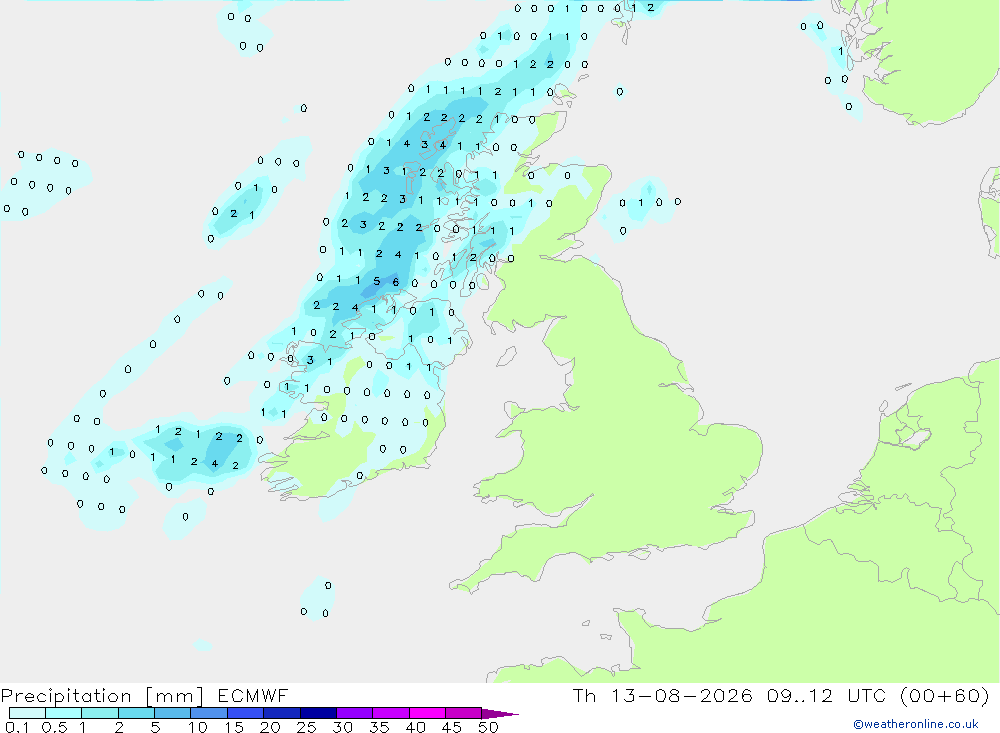Click the date text '13-08-2026'
The width and height of the screenshot is (1000, 733).
681,696
